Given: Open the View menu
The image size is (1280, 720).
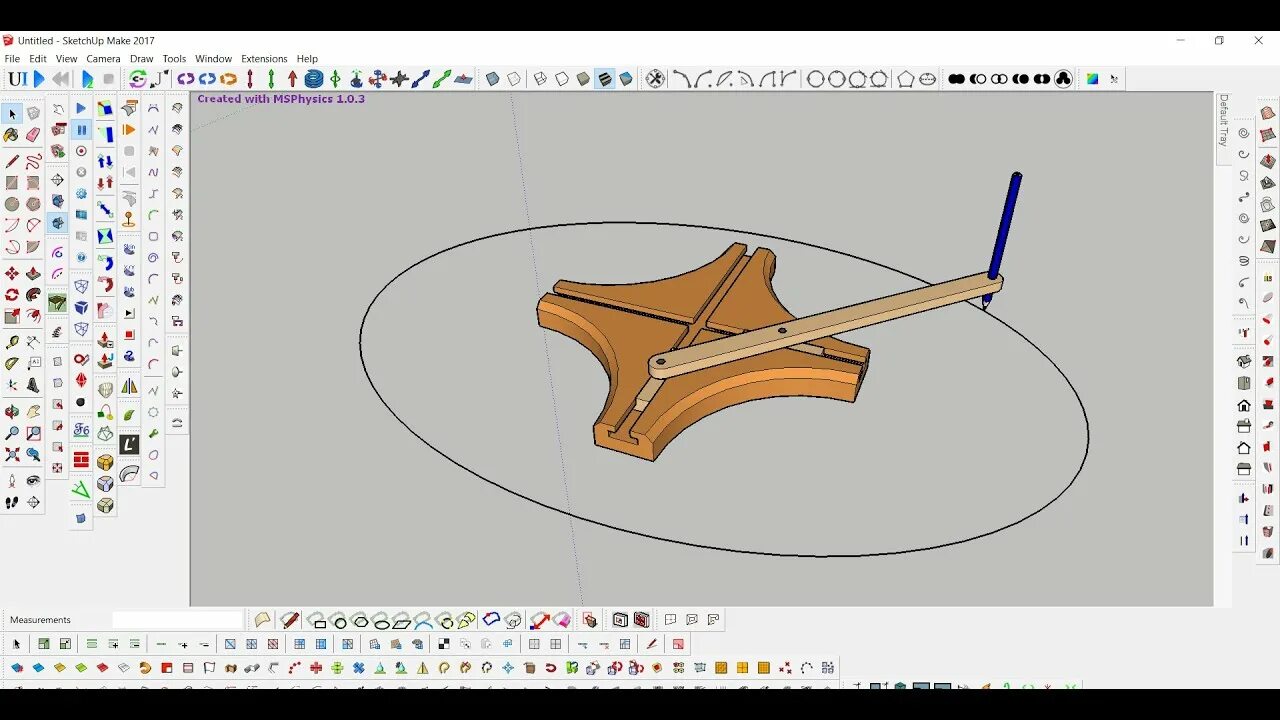Looking at the screenshot, I should (66, 59).
